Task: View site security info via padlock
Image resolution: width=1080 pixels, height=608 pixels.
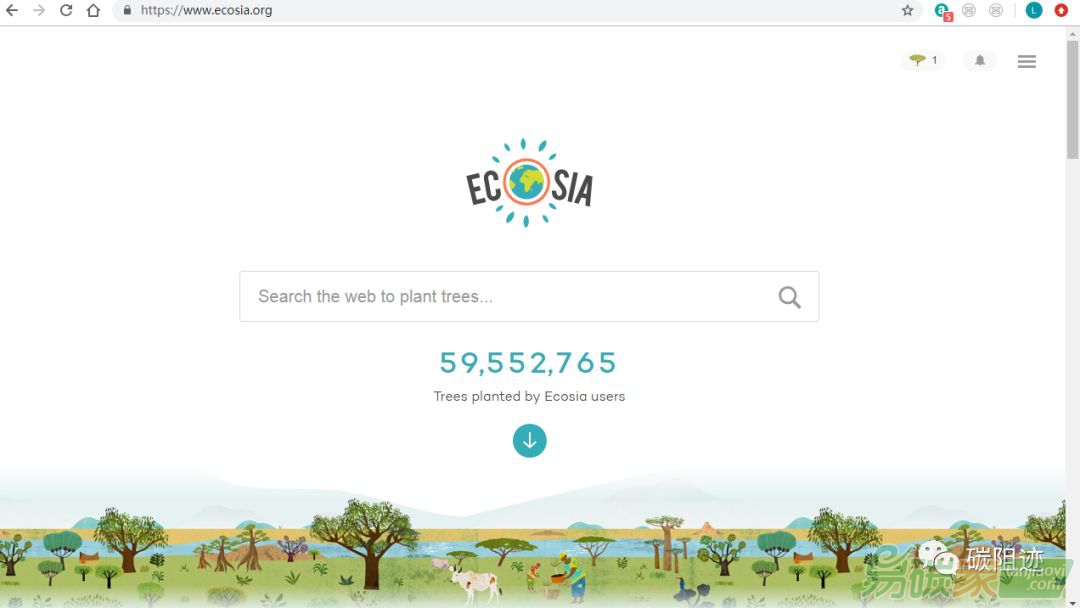Action: (127, 10)
